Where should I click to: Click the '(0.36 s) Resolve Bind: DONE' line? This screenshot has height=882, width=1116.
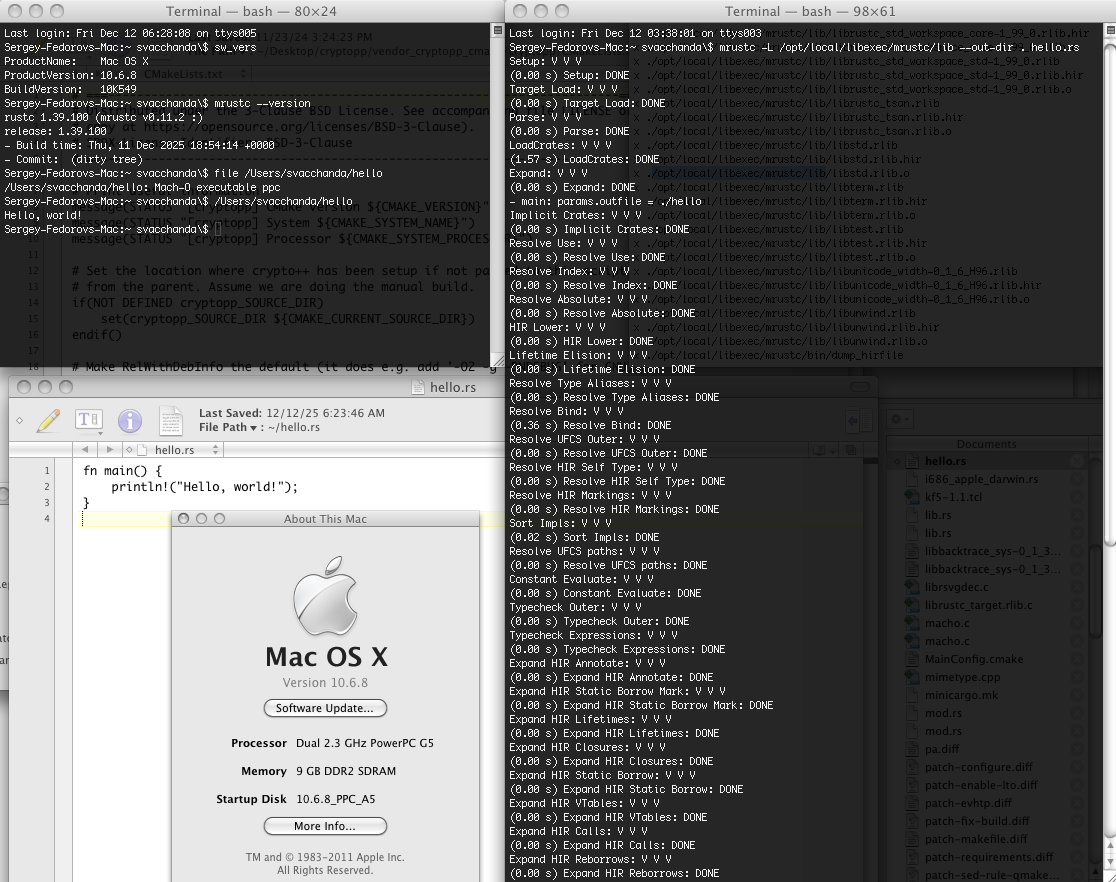point(590,425)
